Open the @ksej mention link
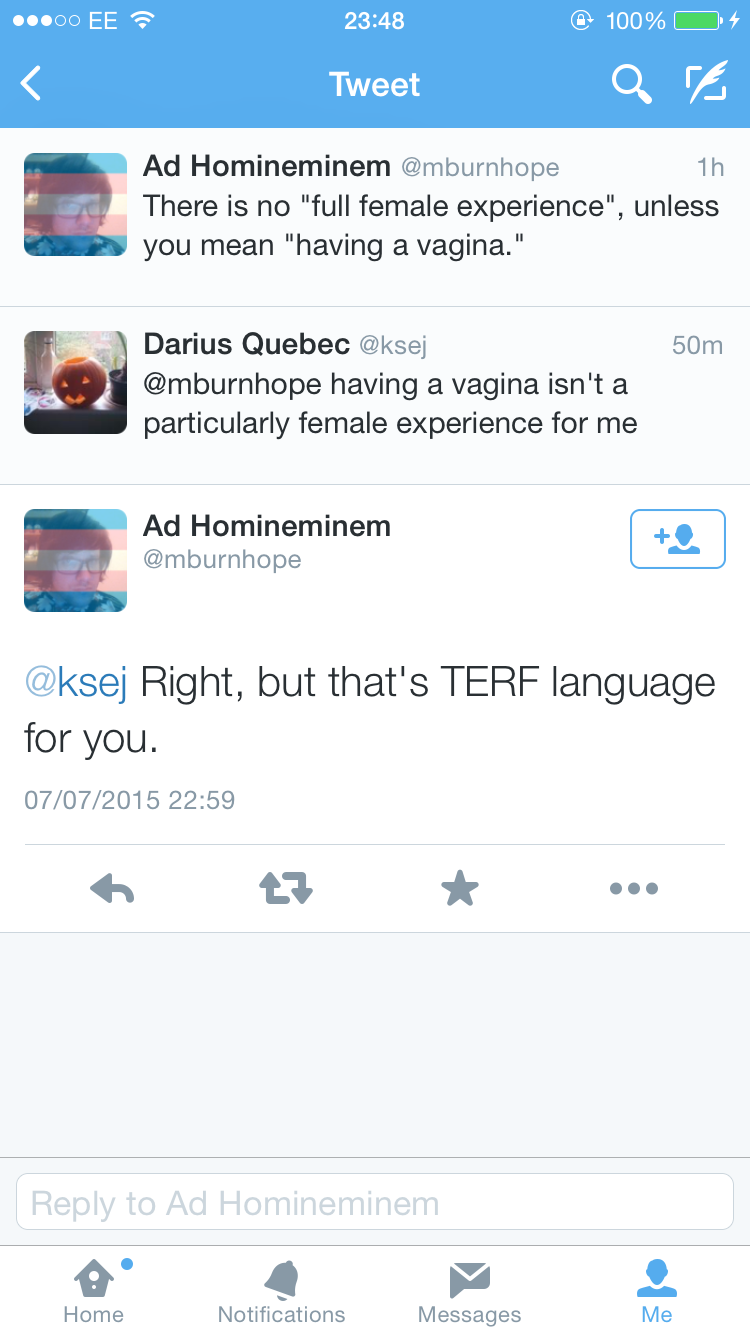The image size is (750, 1334). (76, 683)
